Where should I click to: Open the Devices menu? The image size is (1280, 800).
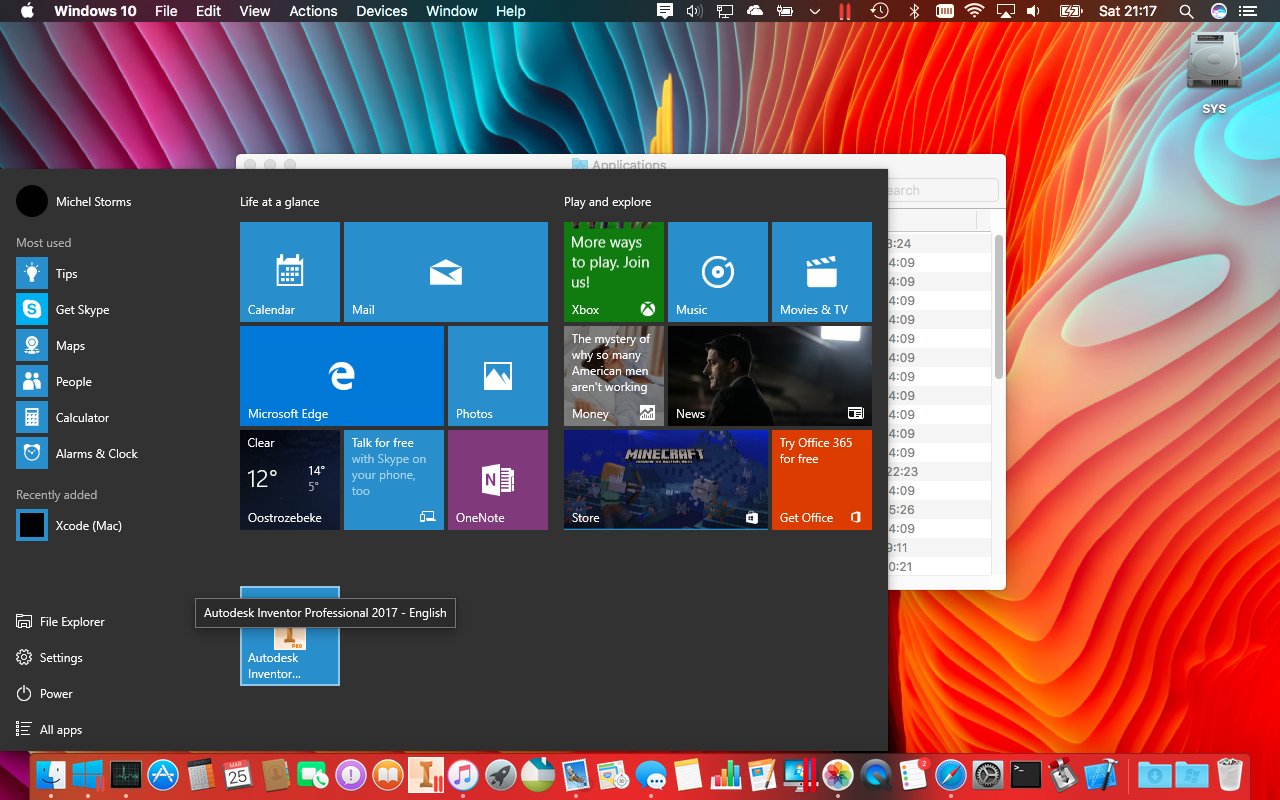click(x=381, y=11)
